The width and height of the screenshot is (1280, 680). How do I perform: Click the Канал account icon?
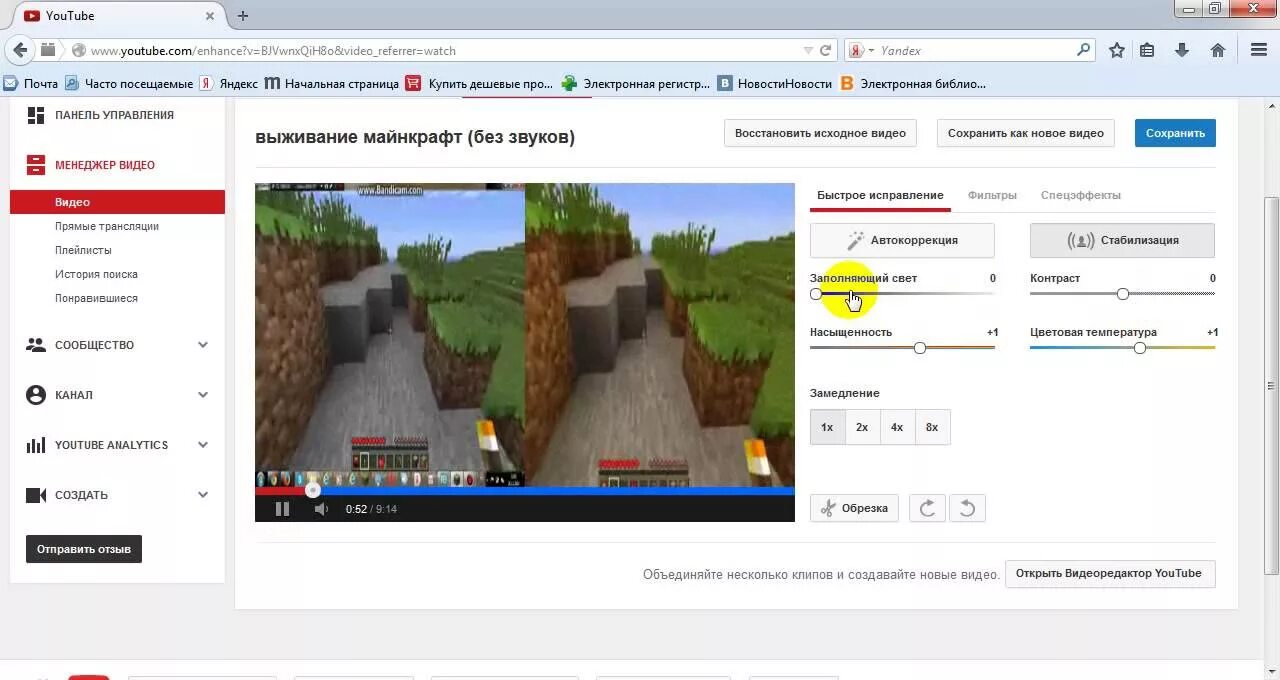pos(36,395)
